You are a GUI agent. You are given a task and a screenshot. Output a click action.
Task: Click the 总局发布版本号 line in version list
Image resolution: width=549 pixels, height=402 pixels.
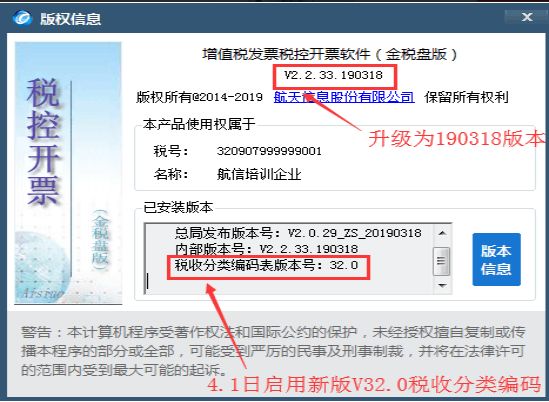coord(298,233)
